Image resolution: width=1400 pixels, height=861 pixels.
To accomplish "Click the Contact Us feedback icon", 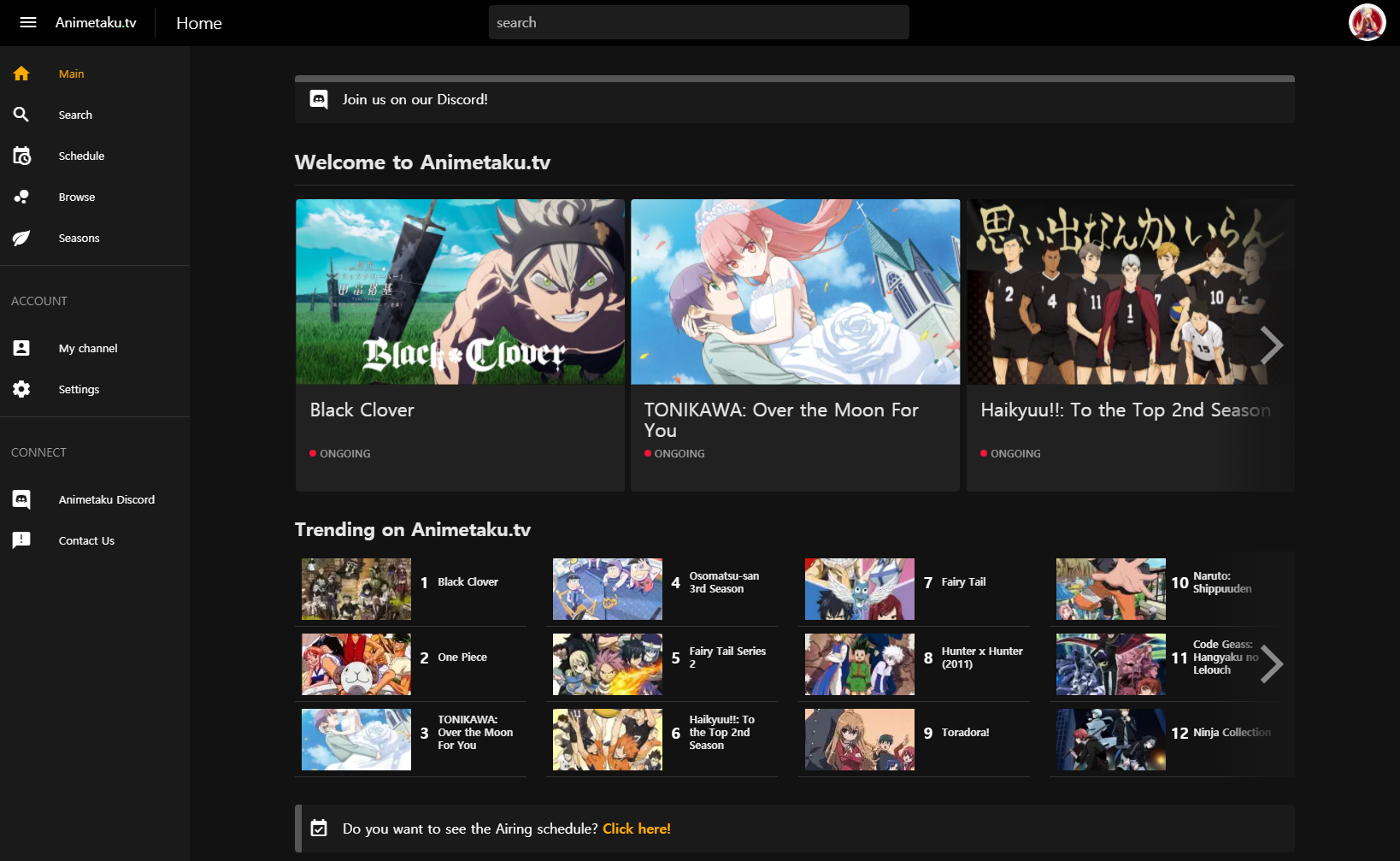I will point(21,540).
